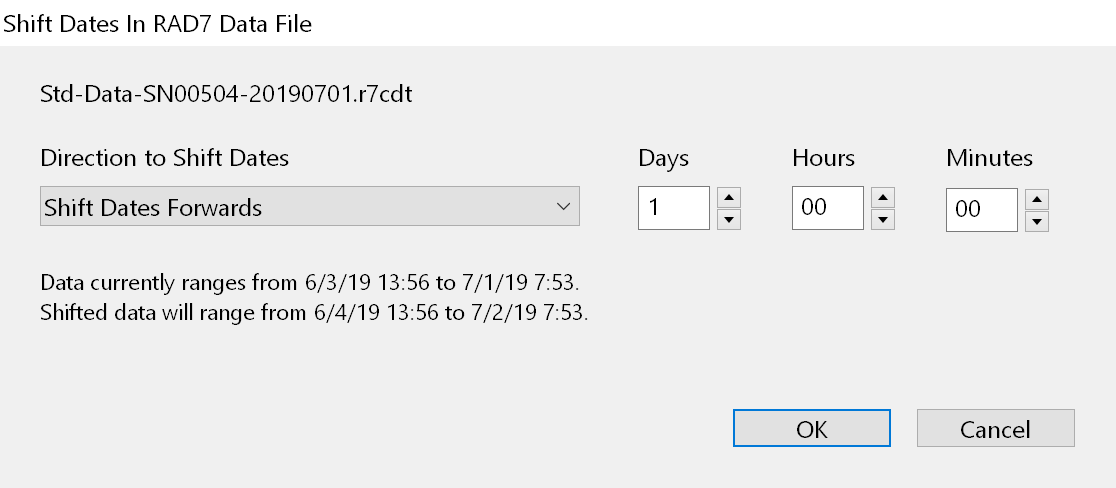
Task: Click the Minutes label
Action: 989,158
